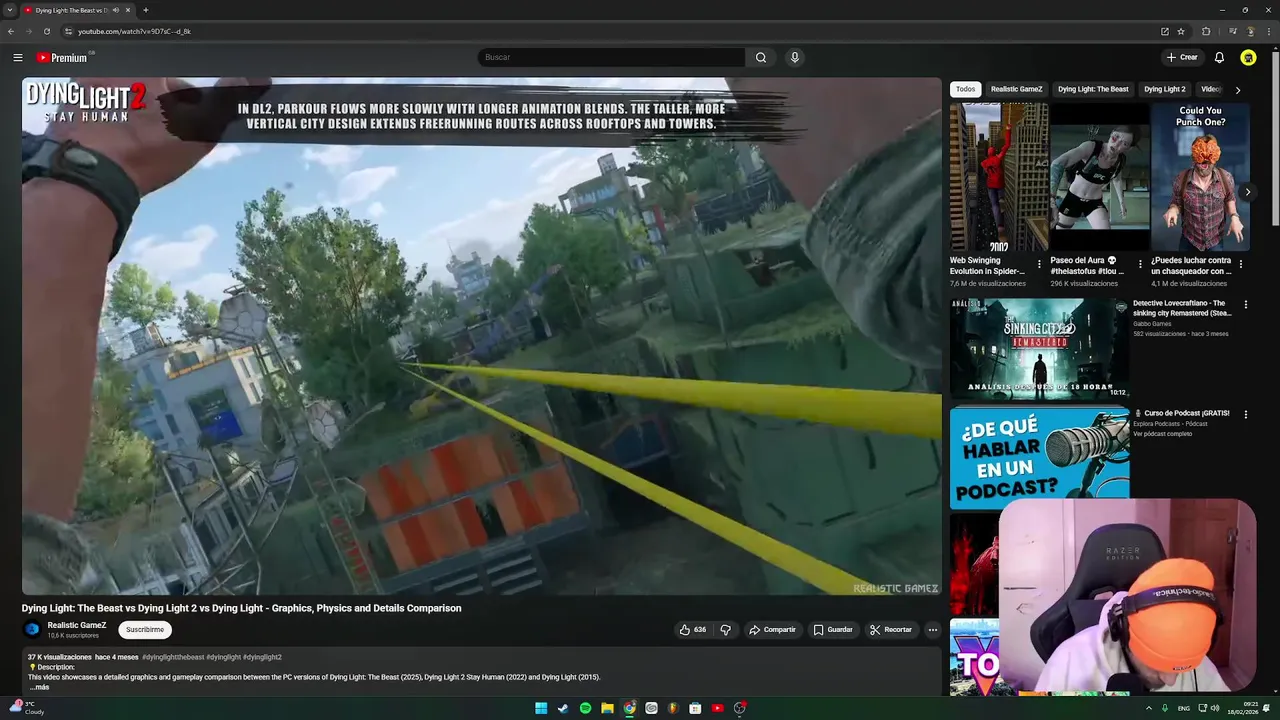Click Ver podcast completo link
The width and height of the screenshot is (1280, 720).
[1163, 434]
